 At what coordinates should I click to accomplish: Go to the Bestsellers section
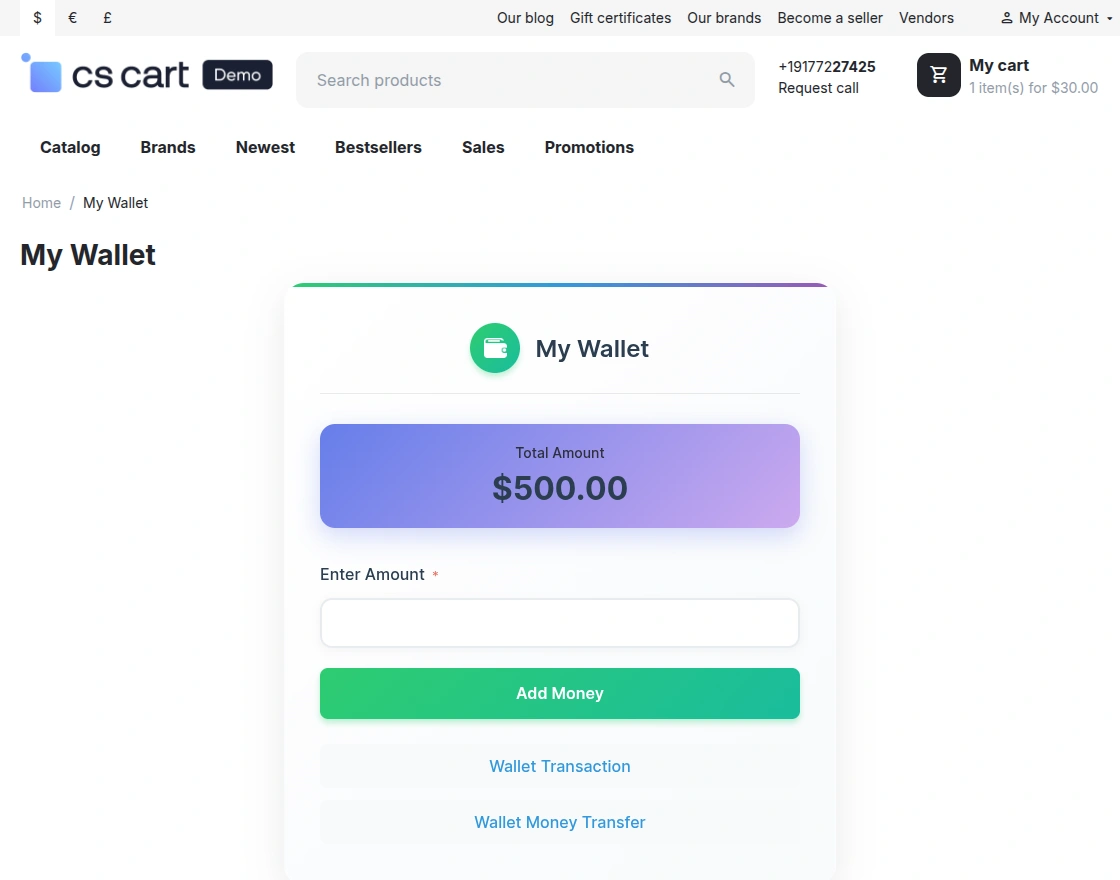(378, 147)
